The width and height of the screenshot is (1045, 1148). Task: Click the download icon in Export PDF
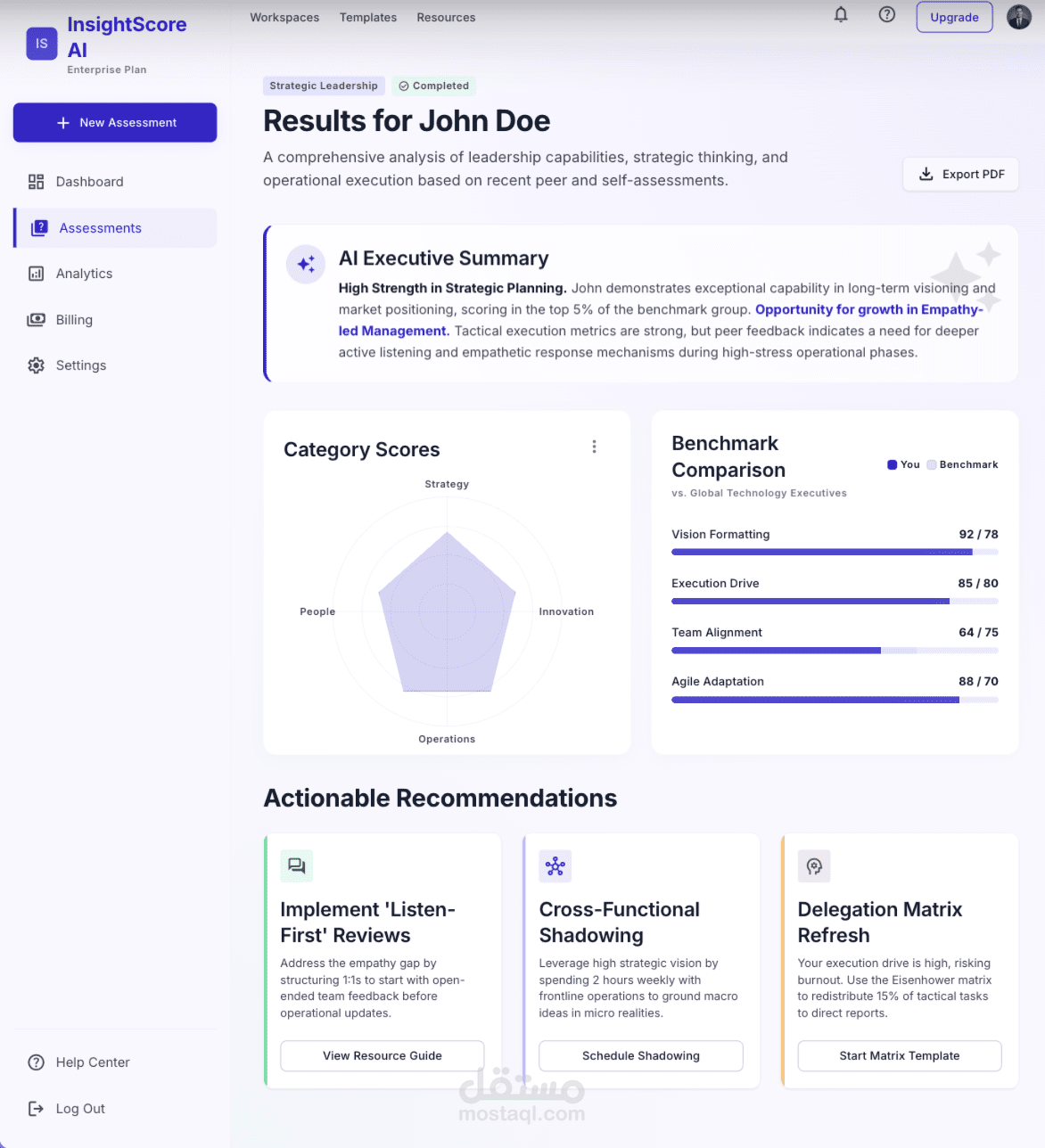pos(926,174)
